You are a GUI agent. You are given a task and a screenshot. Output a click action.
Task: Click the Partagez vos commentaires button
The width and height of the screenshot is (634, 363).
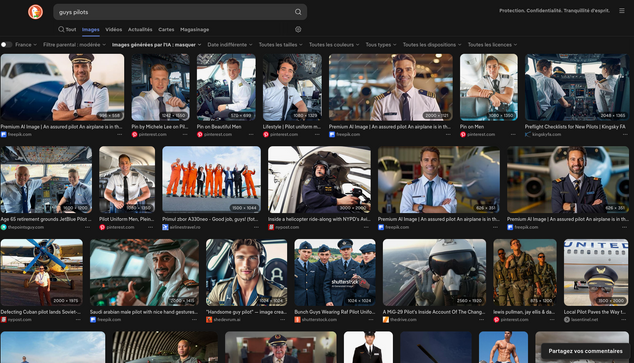click(x=585, y=351)
